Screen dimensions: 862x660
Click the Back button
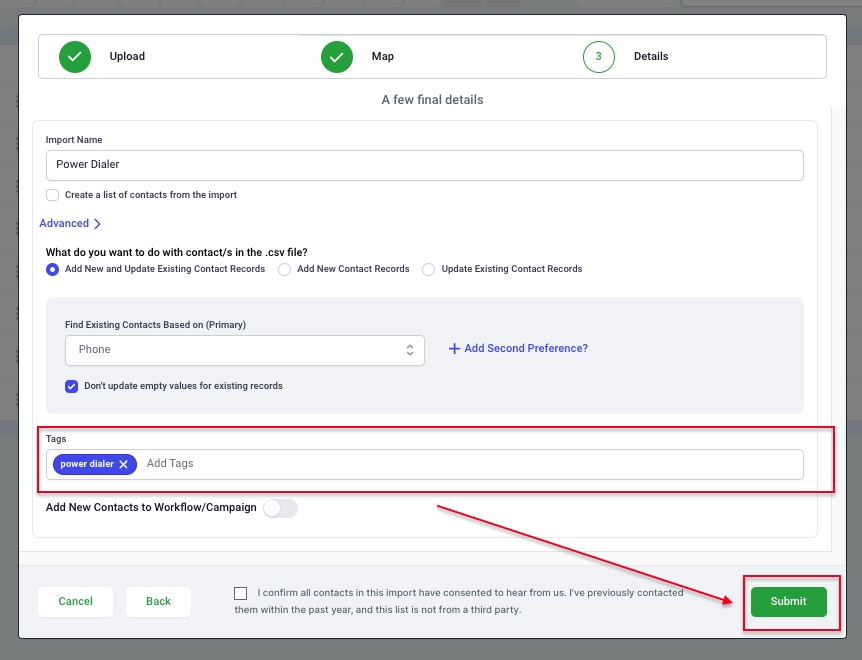[158, 602]
